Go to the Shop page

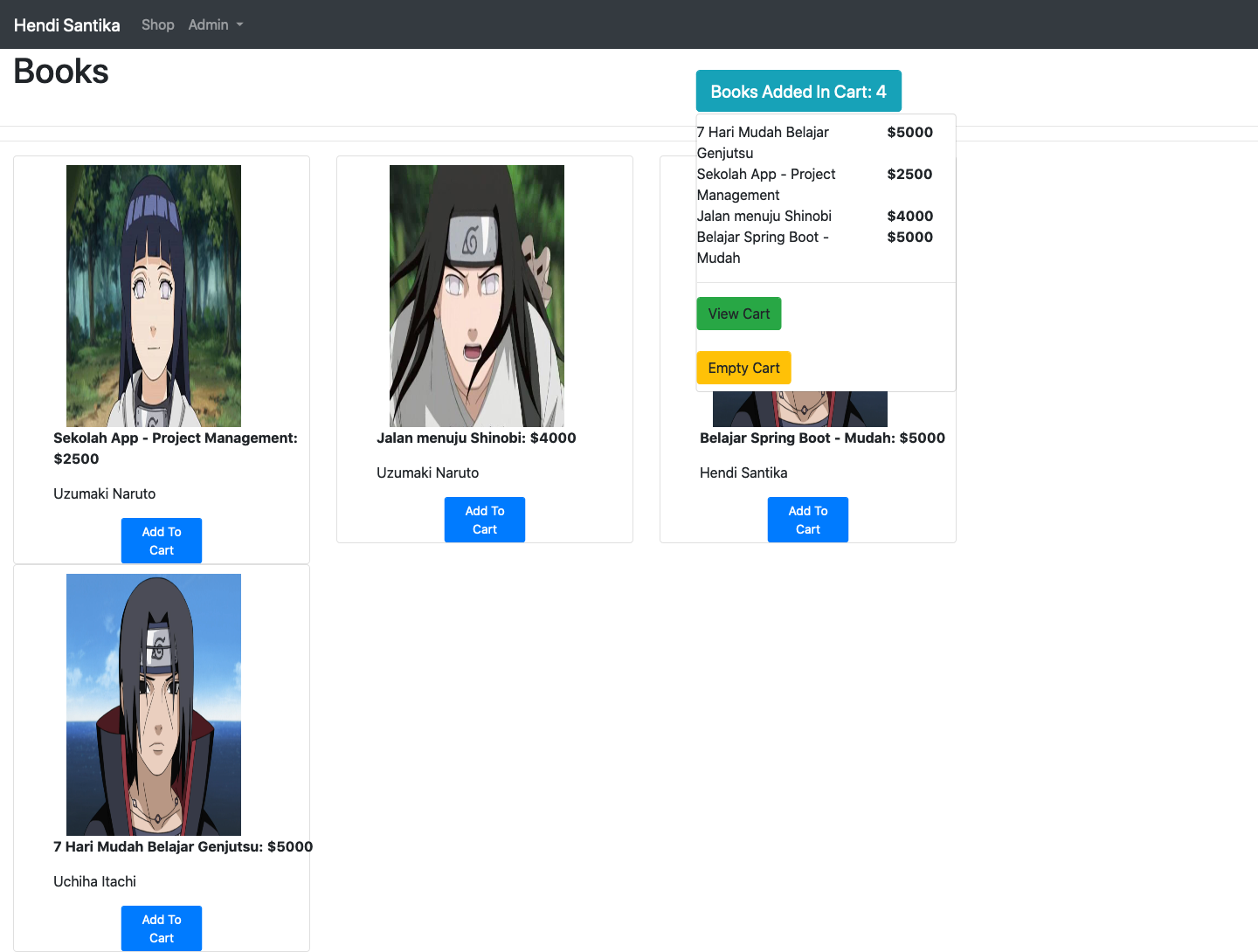pos(158,24)
